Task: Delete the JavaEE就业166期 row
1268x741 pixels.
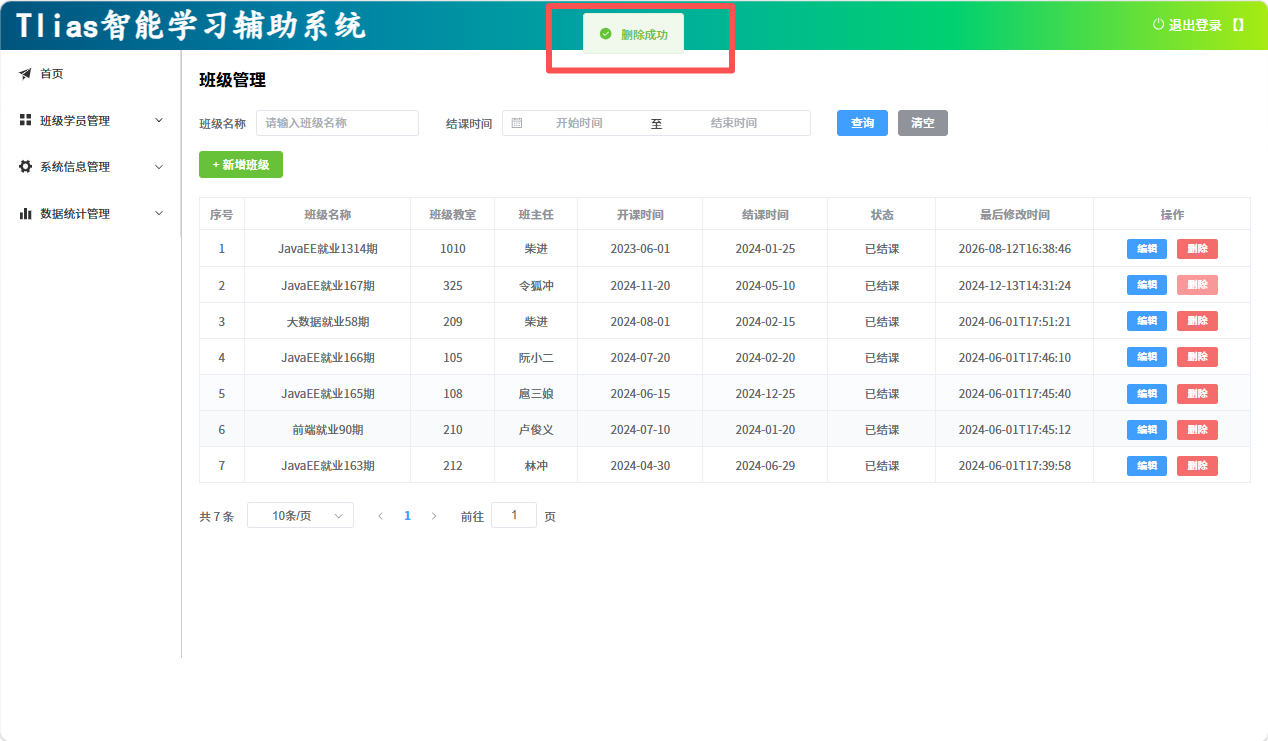Action: tap(1197, 357)
